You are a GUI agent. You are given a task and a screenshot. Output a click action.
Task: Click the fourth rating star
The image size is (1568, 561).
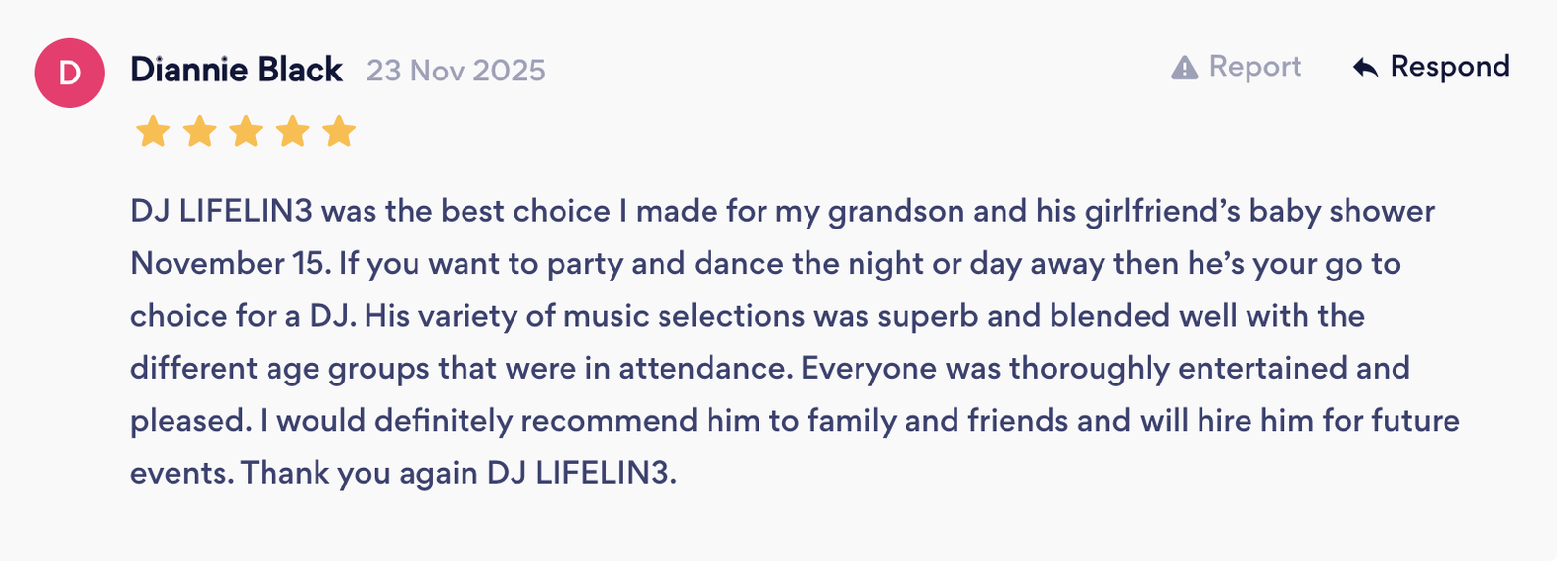tap(293, 131)
